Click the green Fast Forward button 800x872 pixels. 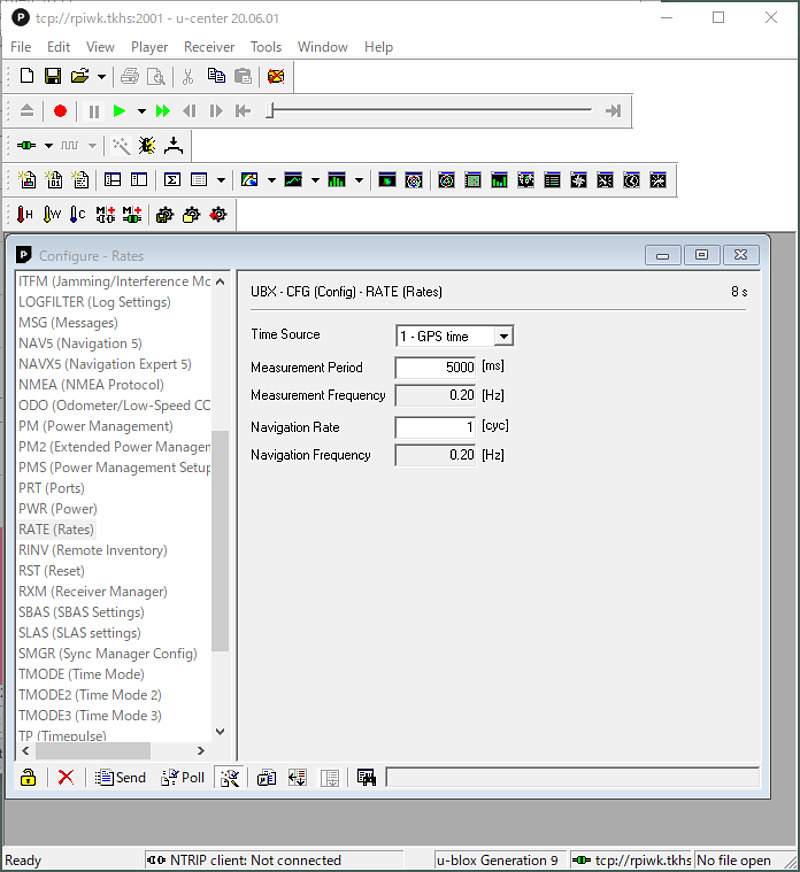tap(162, 111)
